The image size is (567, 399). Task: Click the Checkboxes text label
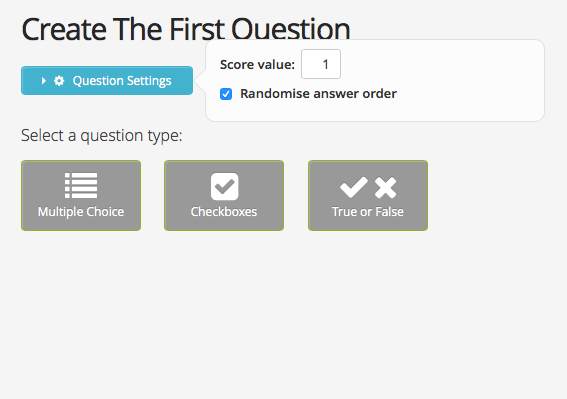click(224, 212)
